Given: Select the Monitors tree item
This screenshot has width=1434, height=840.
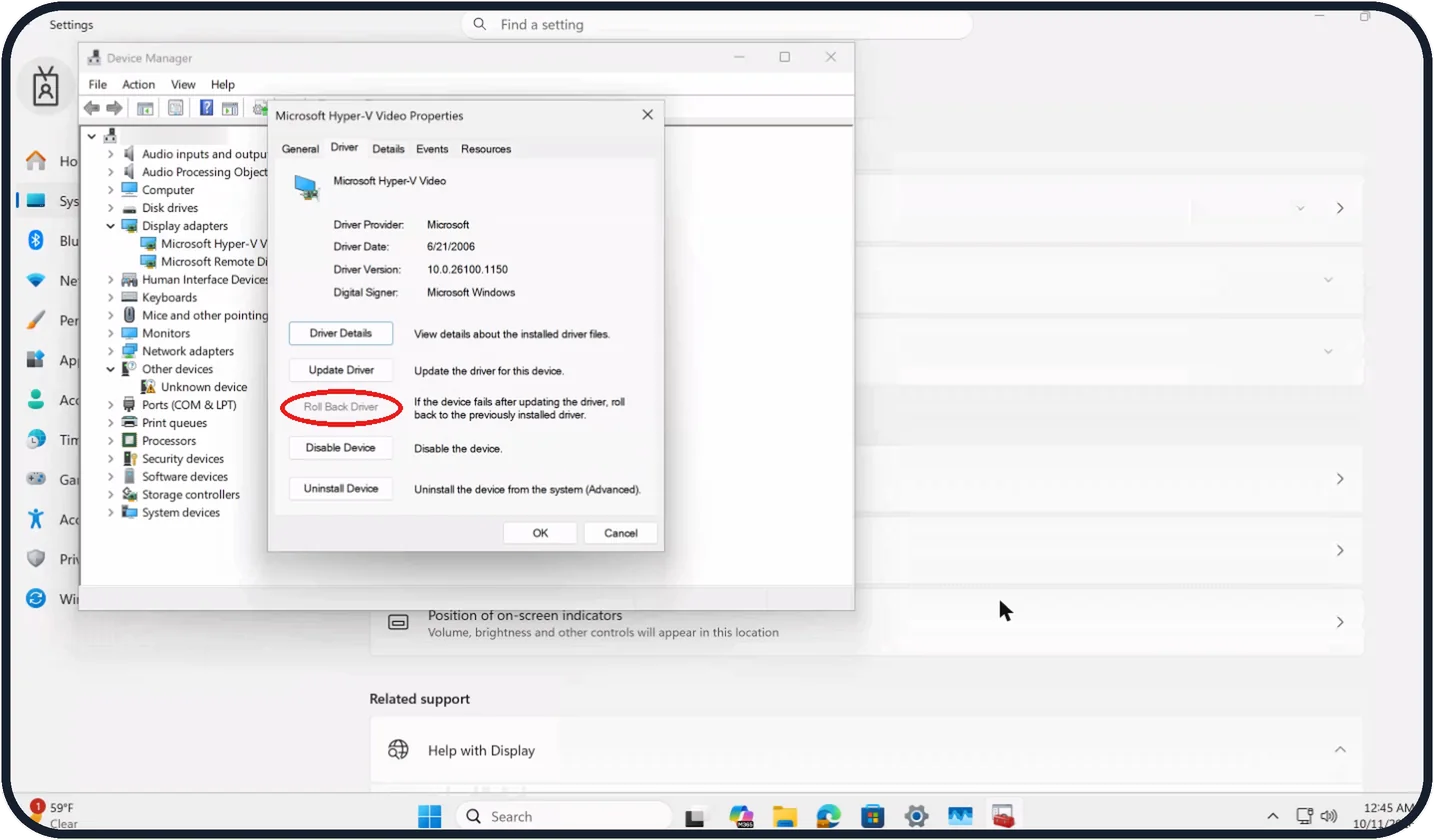Looking at the screenshot, I should click(x=166, y=333).
